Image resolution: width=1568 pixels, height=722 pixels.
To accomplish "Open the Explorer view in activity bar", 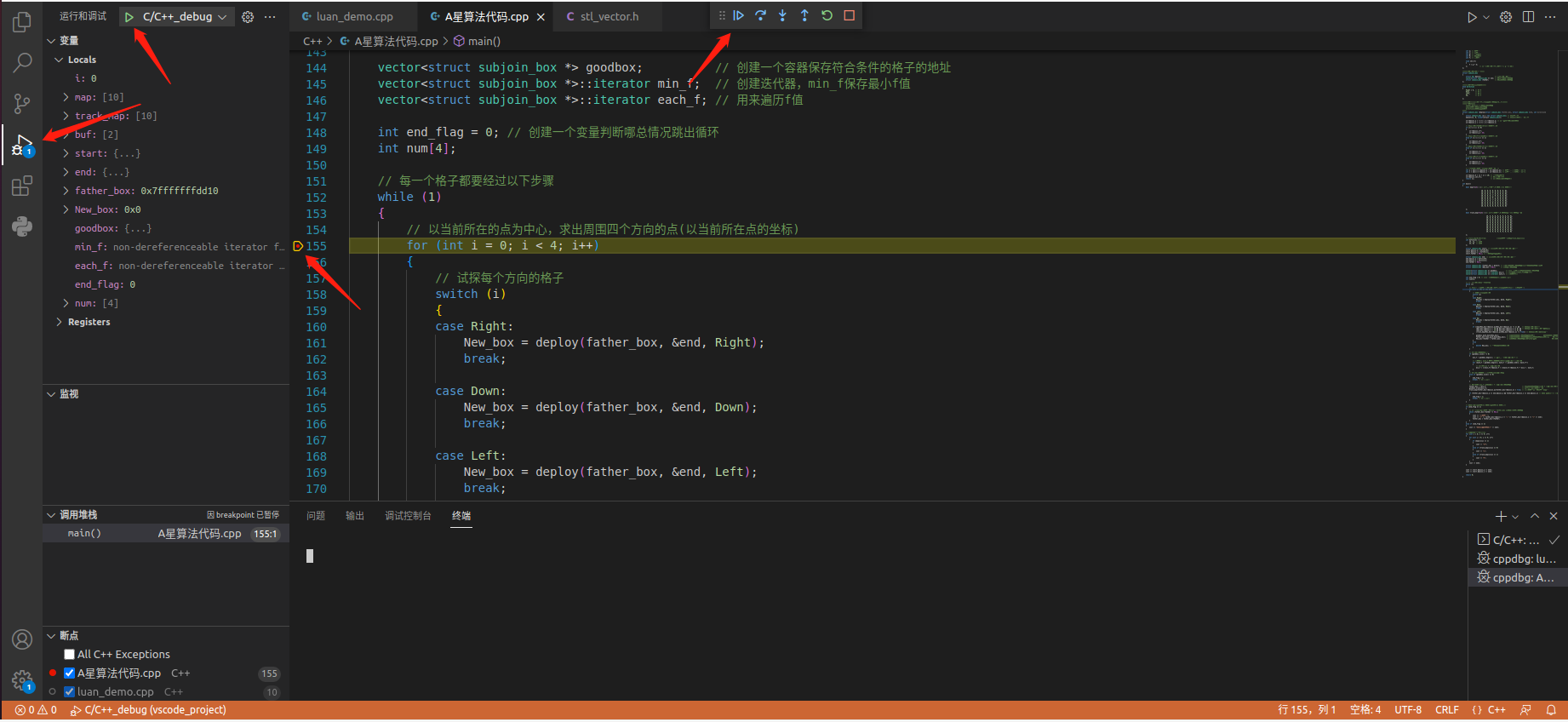I will coord(22,22).
